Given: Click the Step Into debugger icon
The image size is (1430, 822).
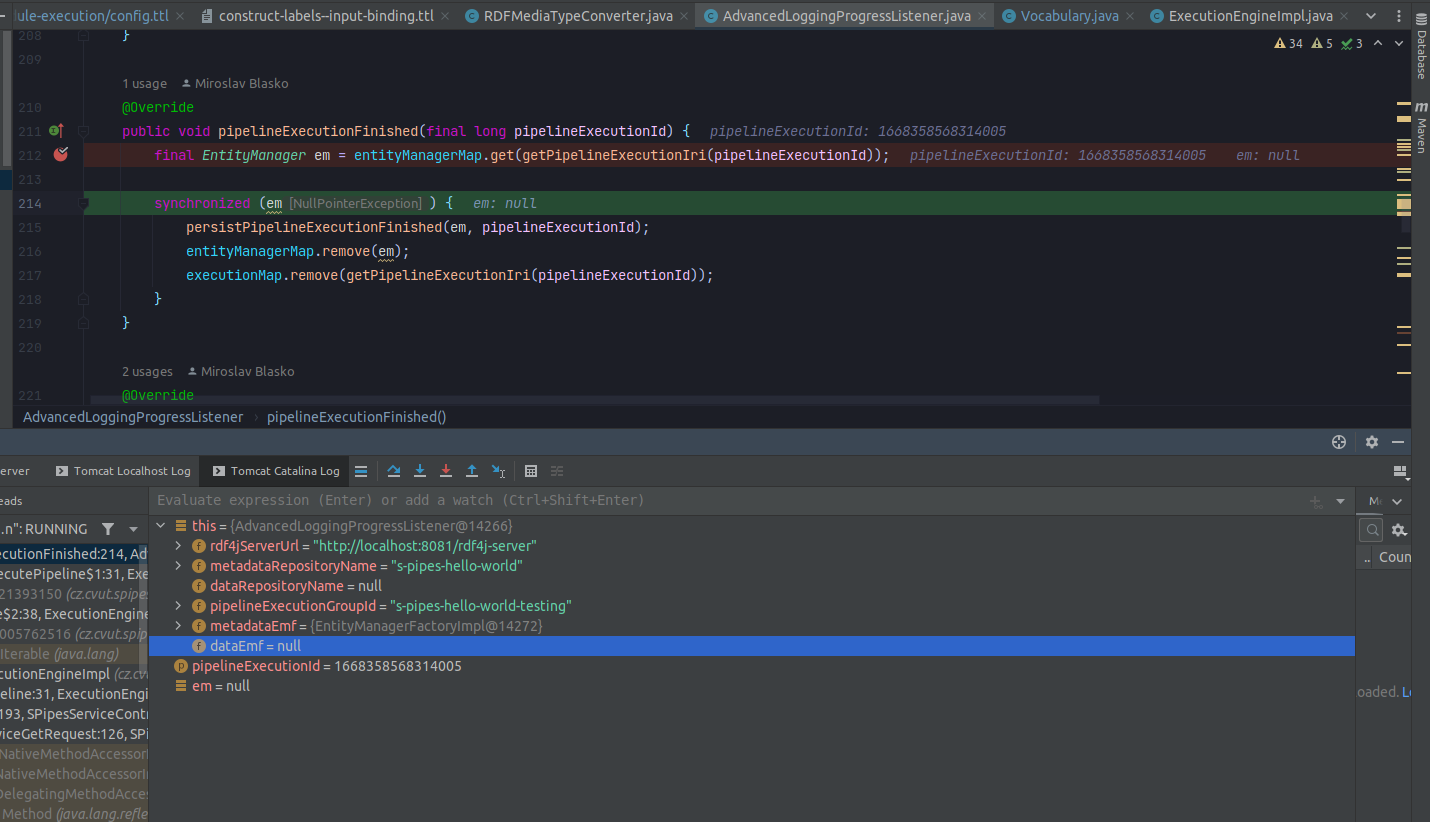Looking at the screenshot, I should 420,471.
